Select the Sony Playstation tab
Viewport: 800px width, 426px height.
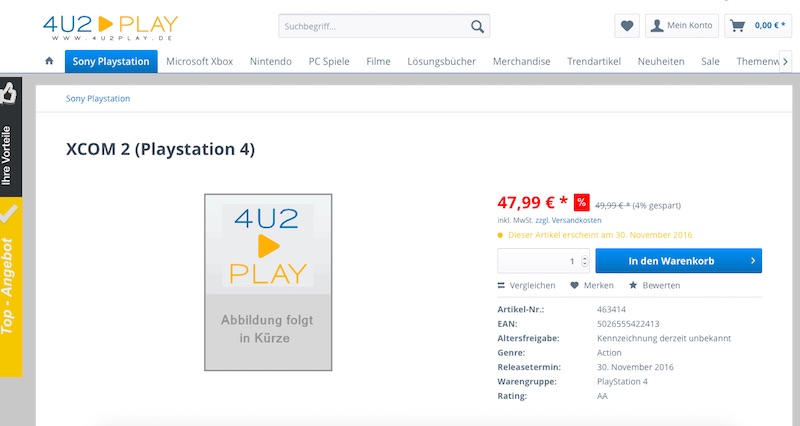pyautogui.click(x=111, y=61)
